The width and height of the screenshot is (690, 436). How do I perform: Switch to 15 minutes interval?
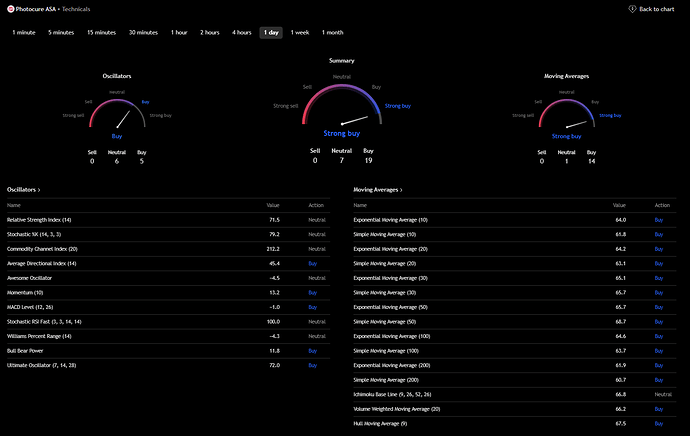tap(101, 32)
